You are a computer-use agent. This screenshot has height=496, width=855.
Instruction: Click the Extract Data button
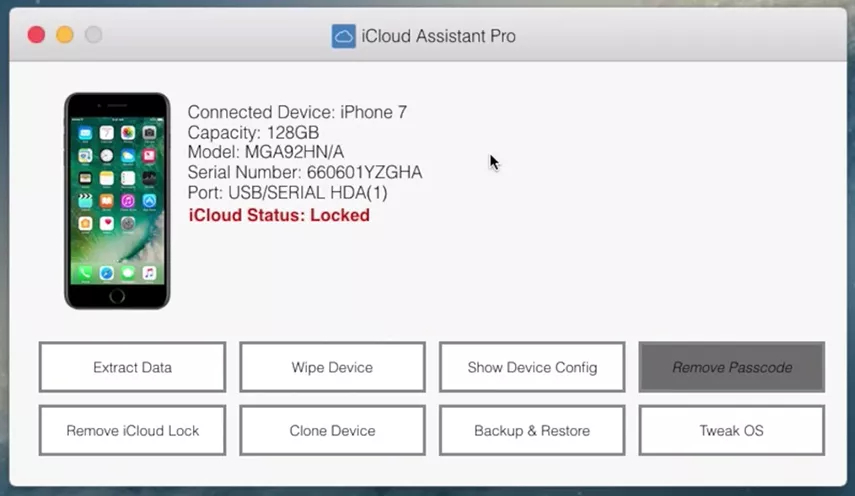[132, 367]
